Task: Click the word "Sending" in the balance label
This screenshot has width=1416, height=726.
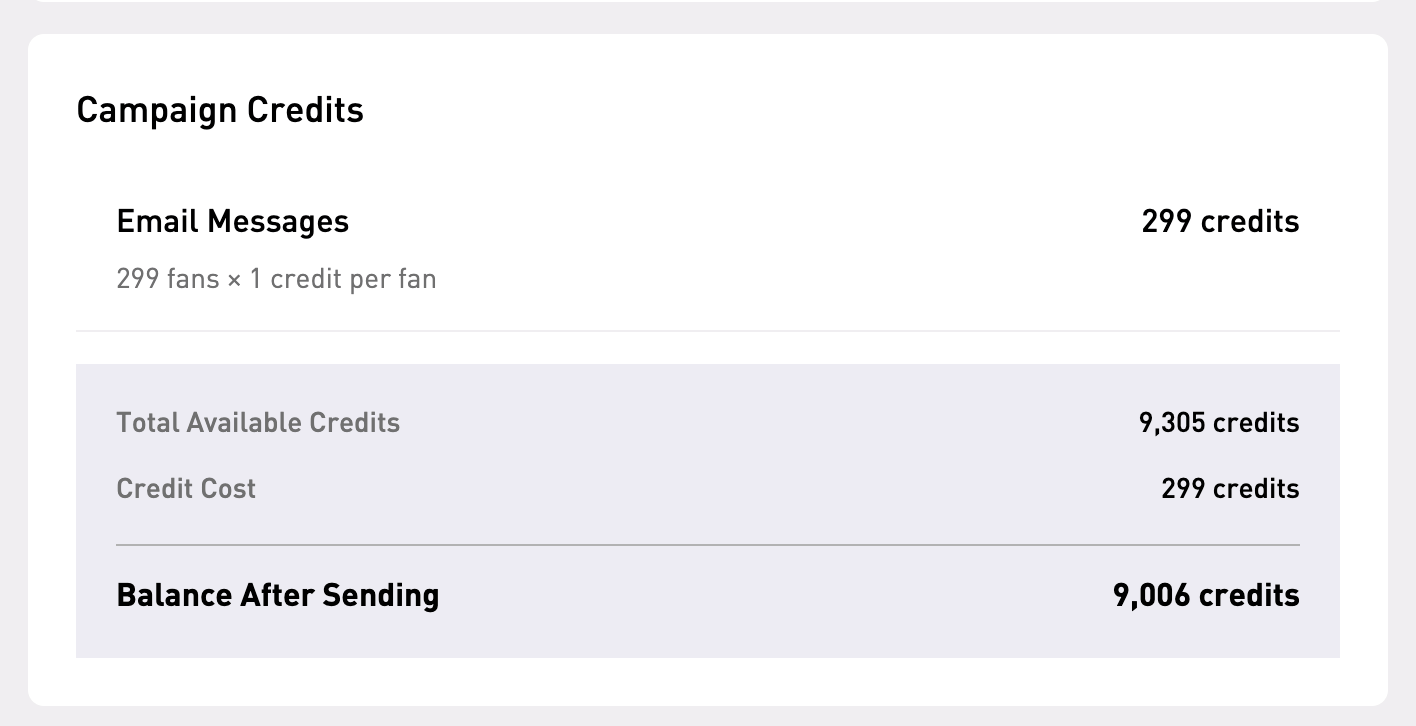Action: (x=381, y=596)
